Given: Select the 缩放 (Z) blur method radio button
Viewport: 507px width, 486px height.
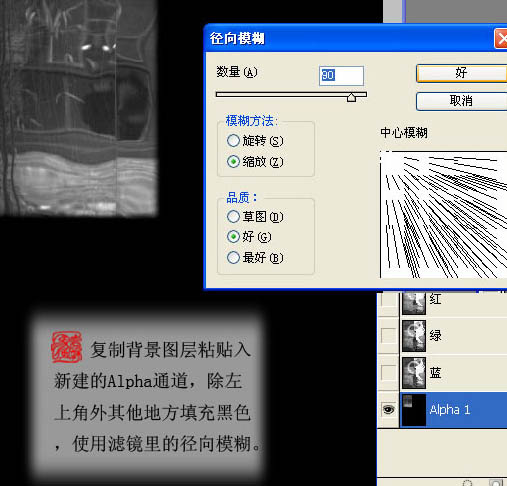Looking at the screenshot, I should tap(233, 162).
